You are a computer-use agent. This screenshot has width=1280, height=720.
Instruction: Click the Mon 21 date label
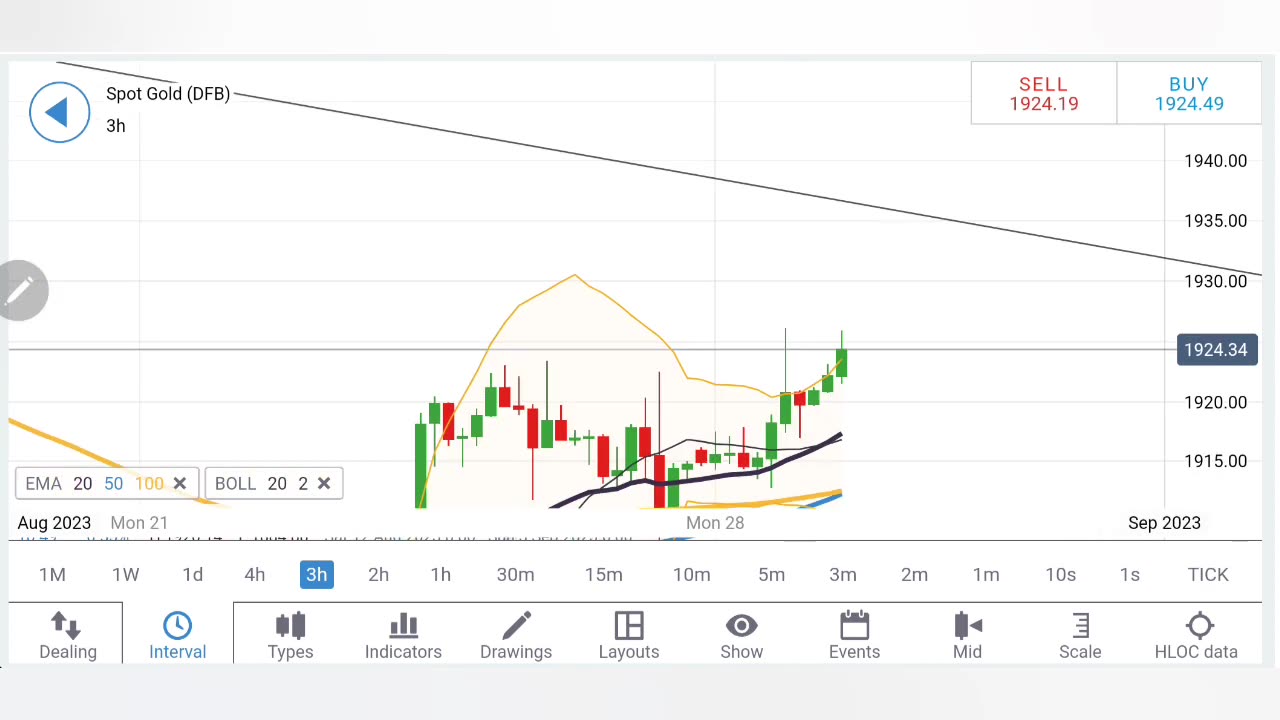(139, 523)
